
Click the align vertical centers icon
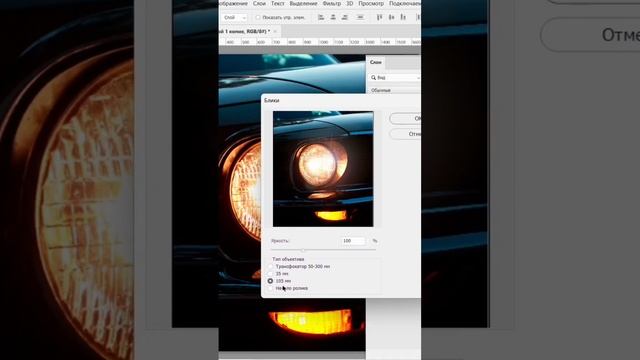[x=391, y=17]
